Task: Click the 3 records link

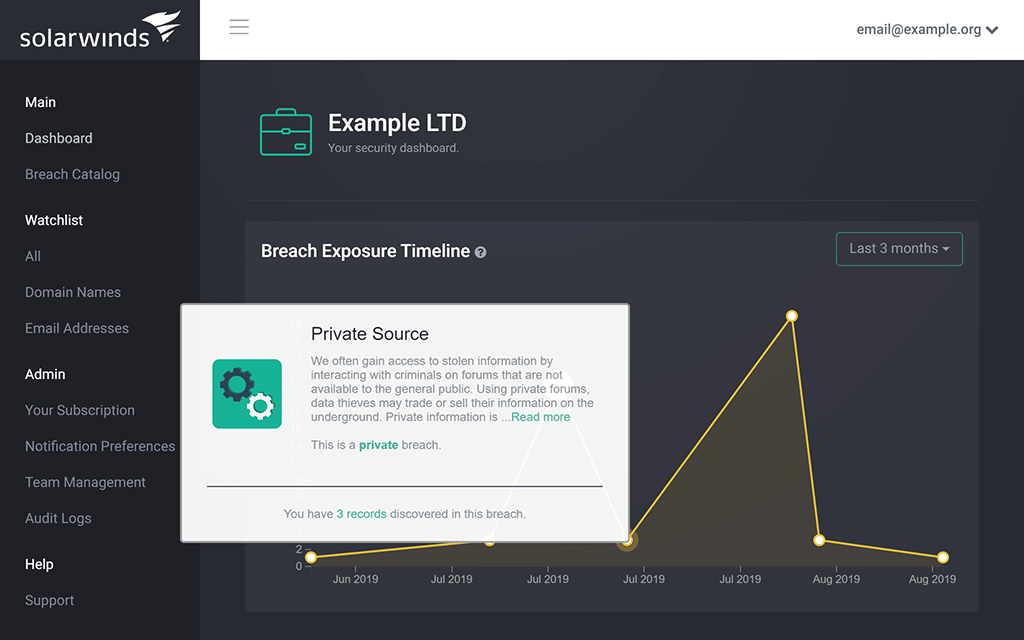Action: coord(361,514)
